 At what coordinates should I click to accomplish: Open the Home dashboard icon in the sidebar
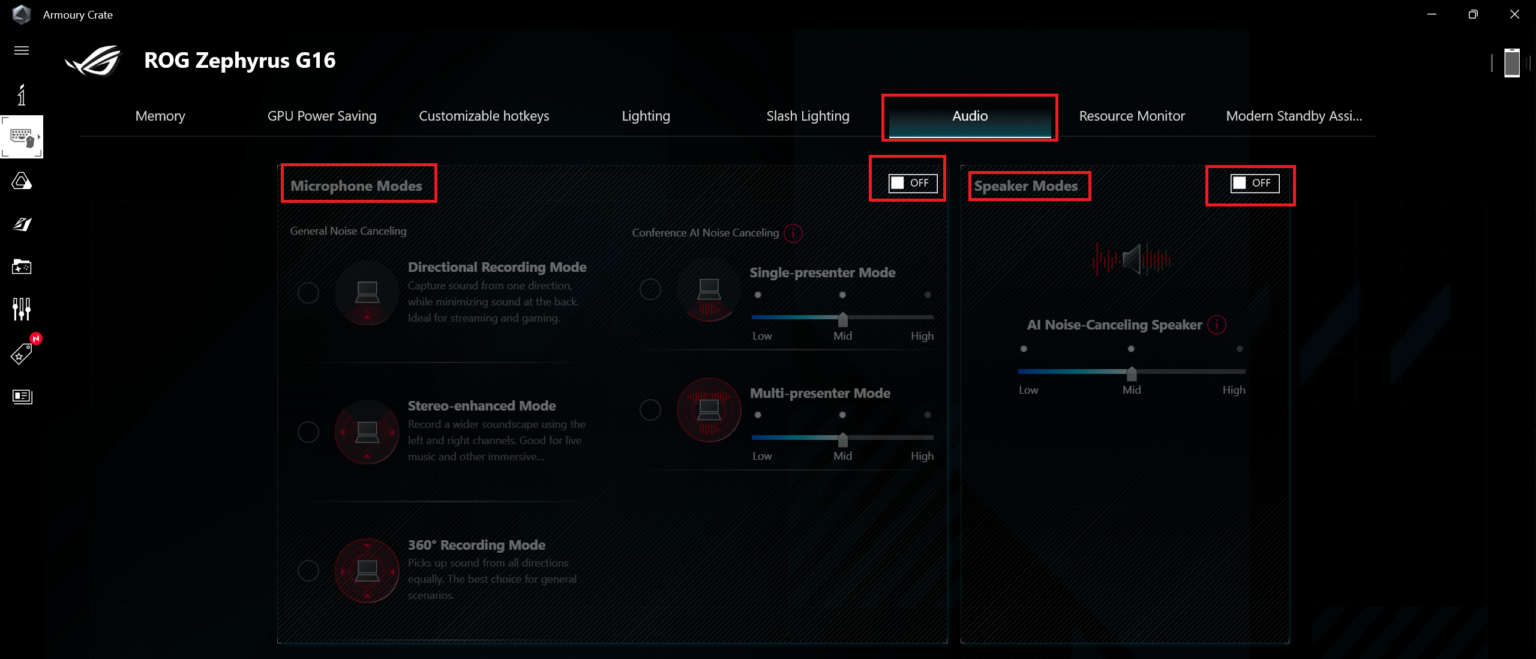pos(21,95)
